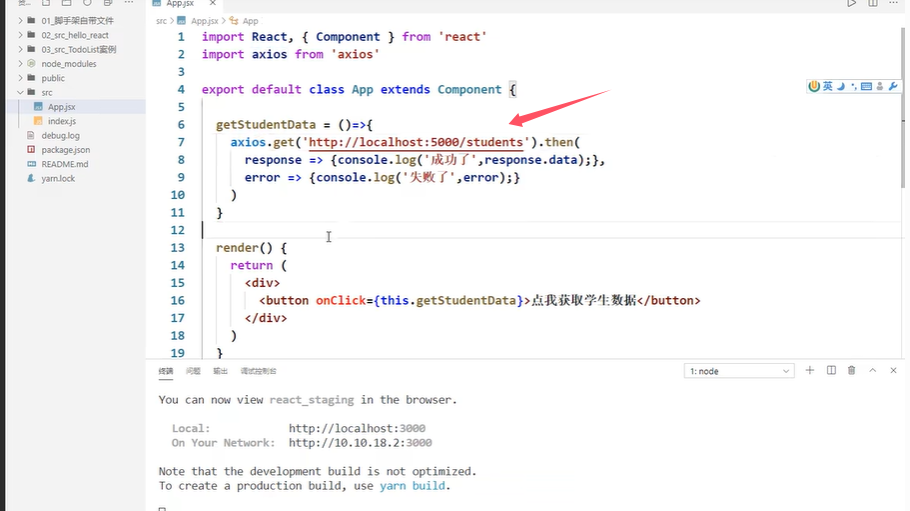
Task: Open index.js in the file tree
Action: [62, 121]
